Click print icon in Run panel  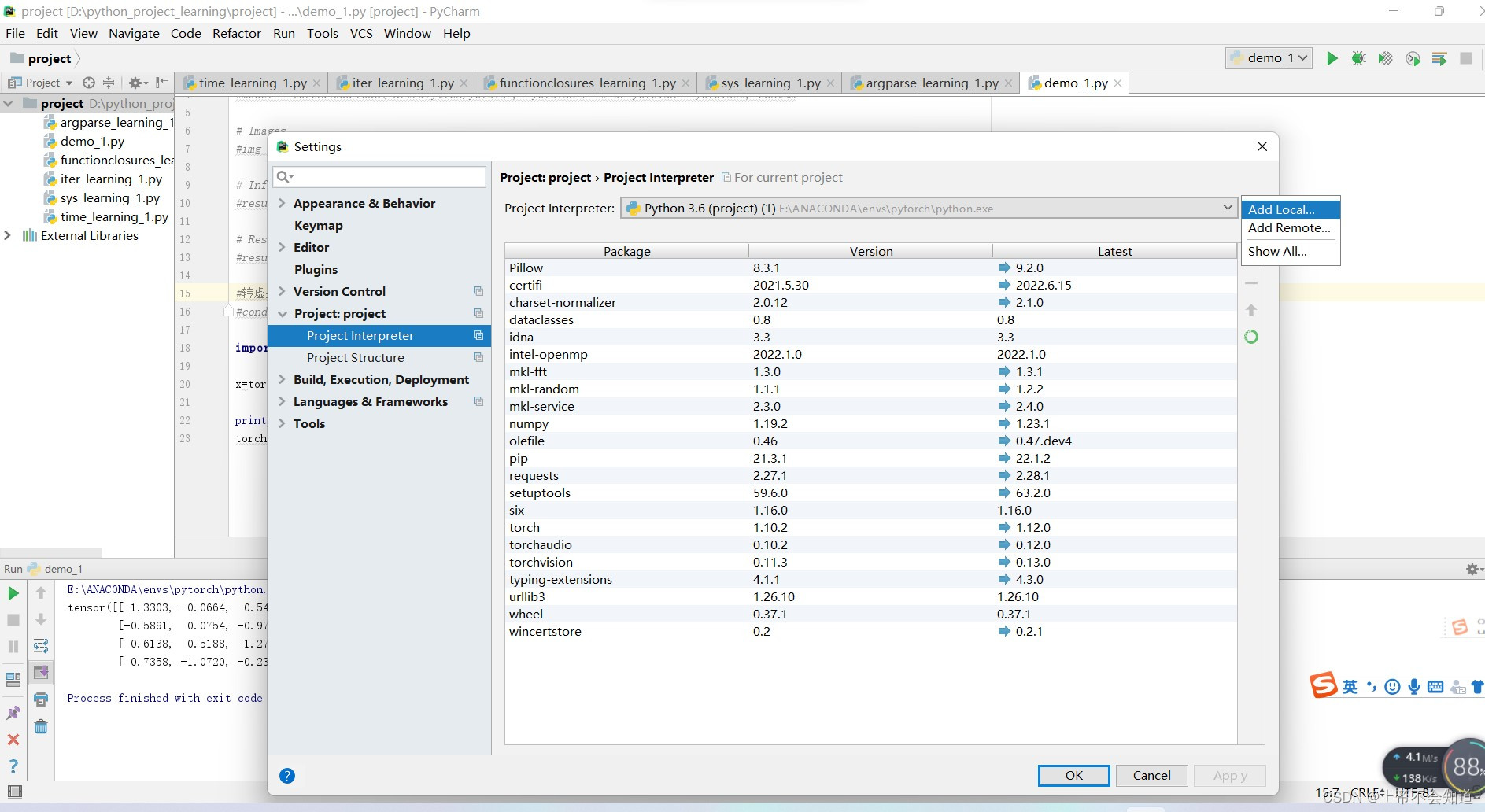pos(41,699)
